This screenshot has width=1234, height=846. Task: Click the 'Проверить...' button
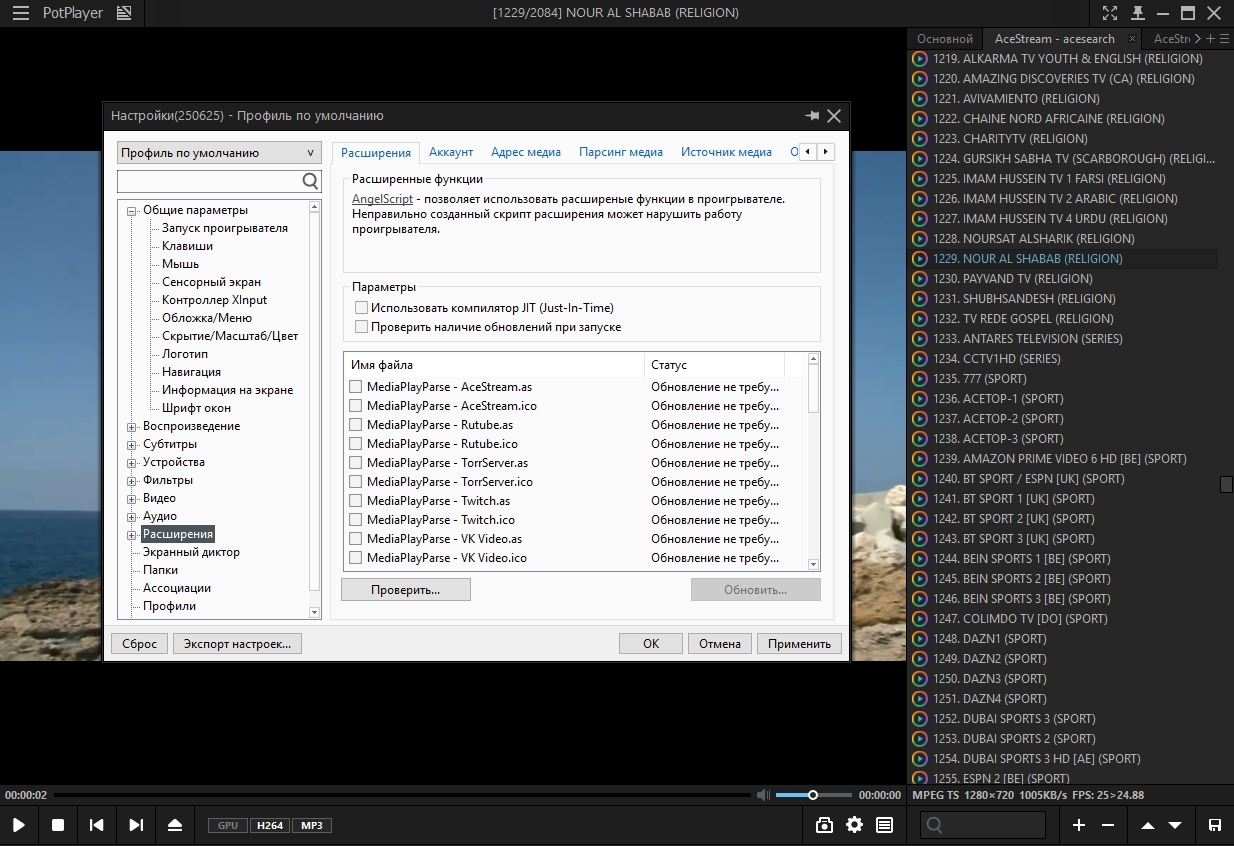click(x=406, y=590)
